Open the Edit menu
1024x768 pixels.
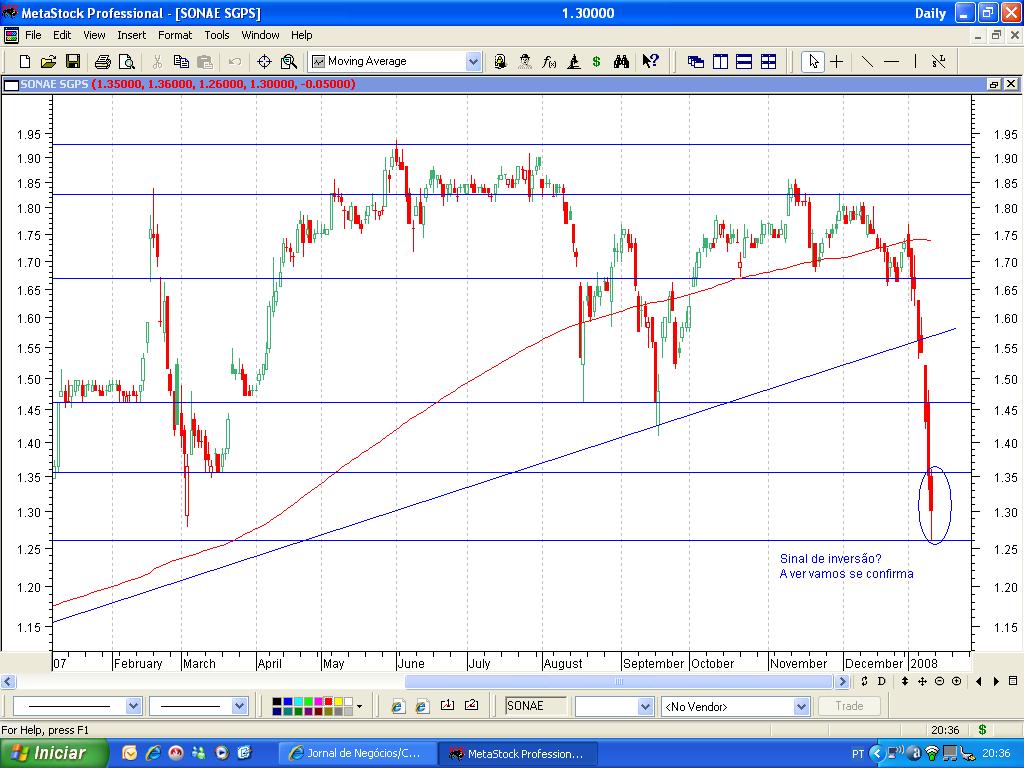click(62, 35)
